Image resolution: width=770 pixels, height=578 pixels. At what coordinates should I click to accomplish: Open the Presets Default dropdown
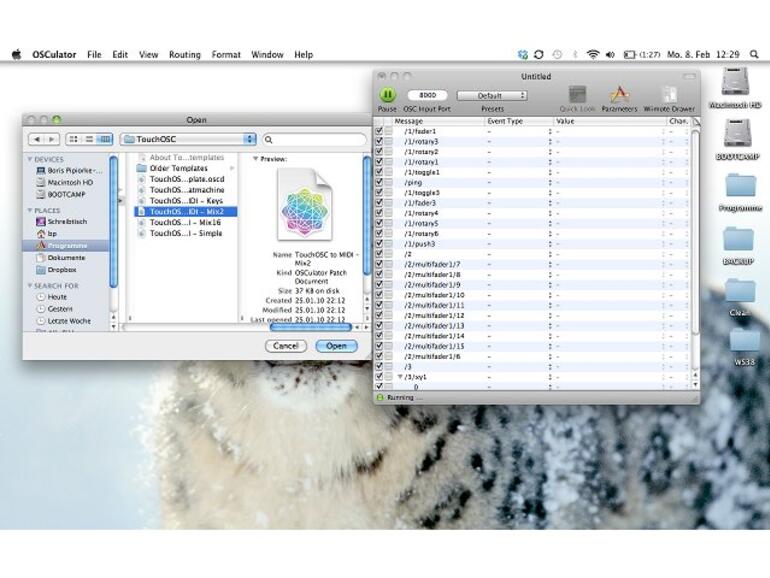point(492,95)
